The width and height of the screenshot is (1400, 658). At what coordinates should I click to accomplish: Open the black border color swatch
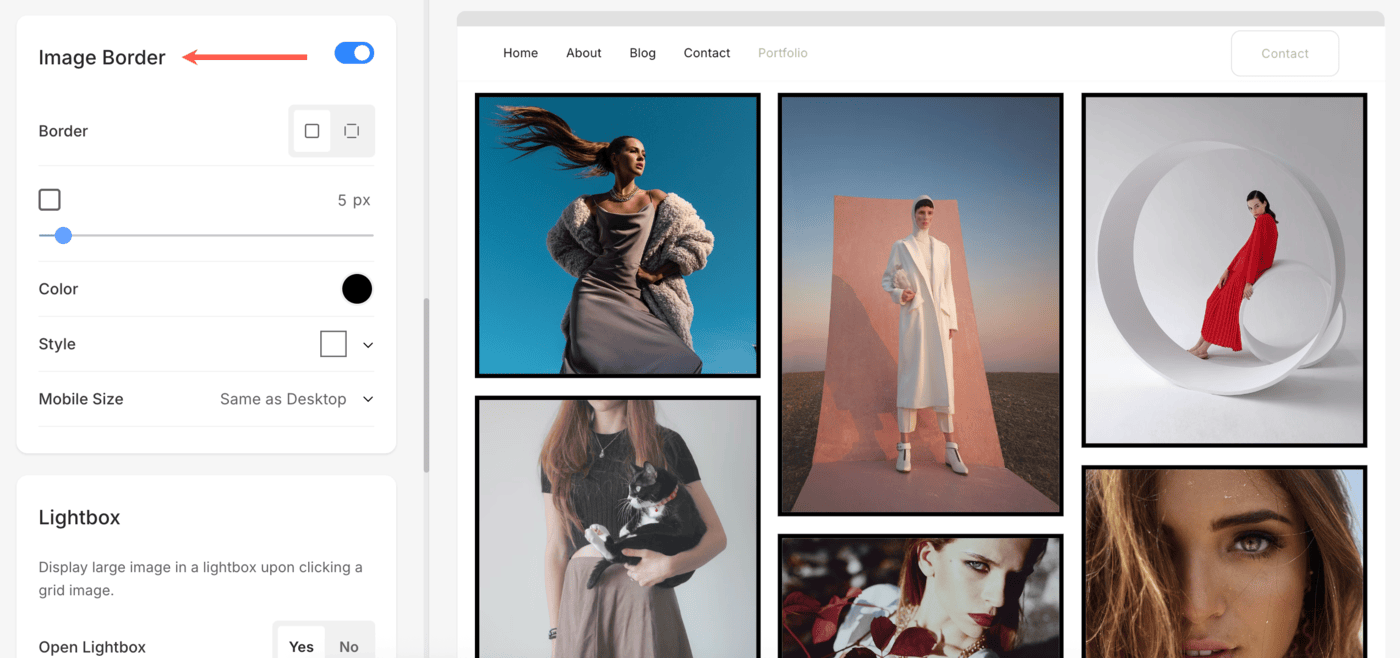point(357,289)
